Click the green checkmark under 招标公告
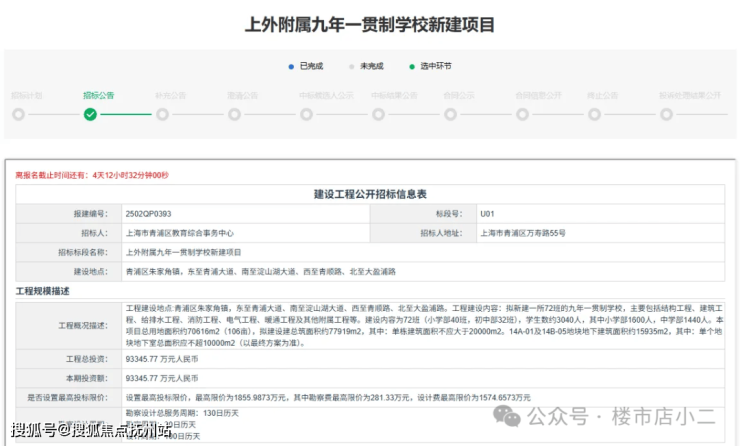740x446 pixels. [91, 114]
